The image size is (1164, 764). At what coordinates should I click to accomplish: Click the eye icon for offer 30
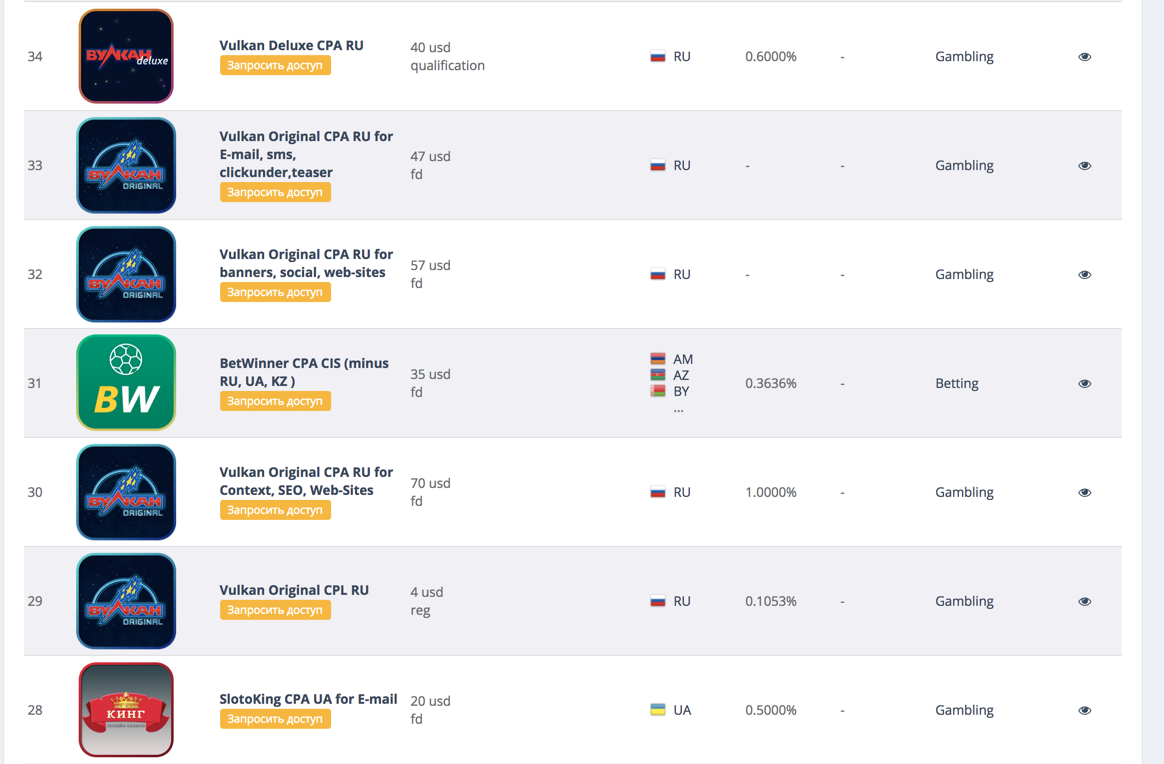tap(1084, 493)
